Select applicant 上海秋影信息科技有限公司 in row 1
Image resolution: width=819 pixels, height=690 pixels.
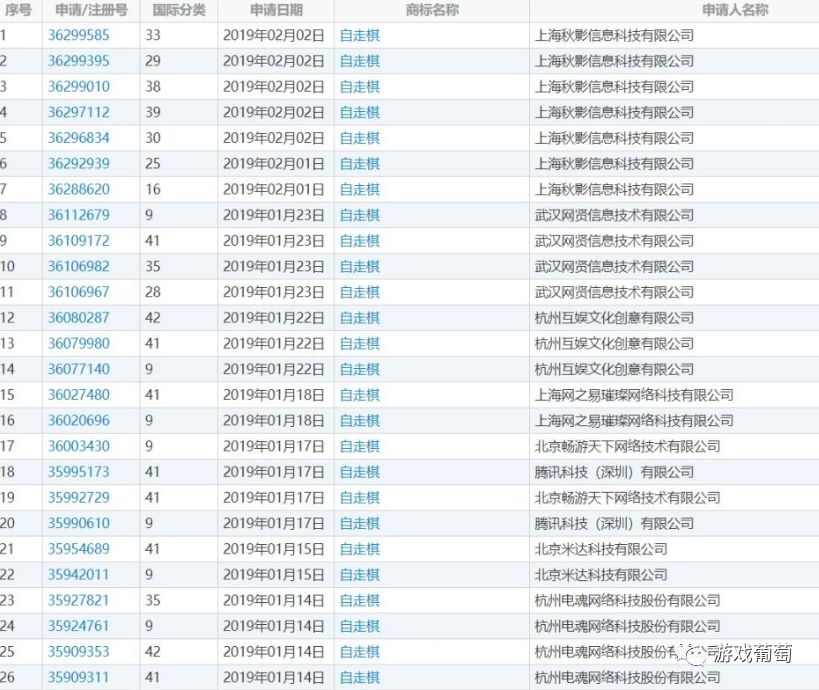pos(614,36)
